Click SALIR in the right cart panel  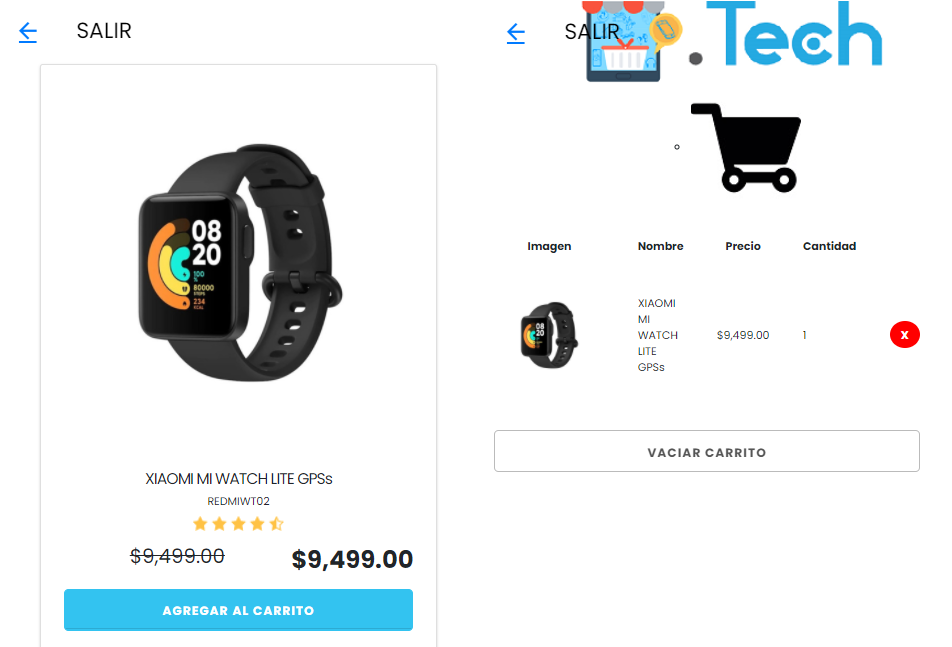591,32
